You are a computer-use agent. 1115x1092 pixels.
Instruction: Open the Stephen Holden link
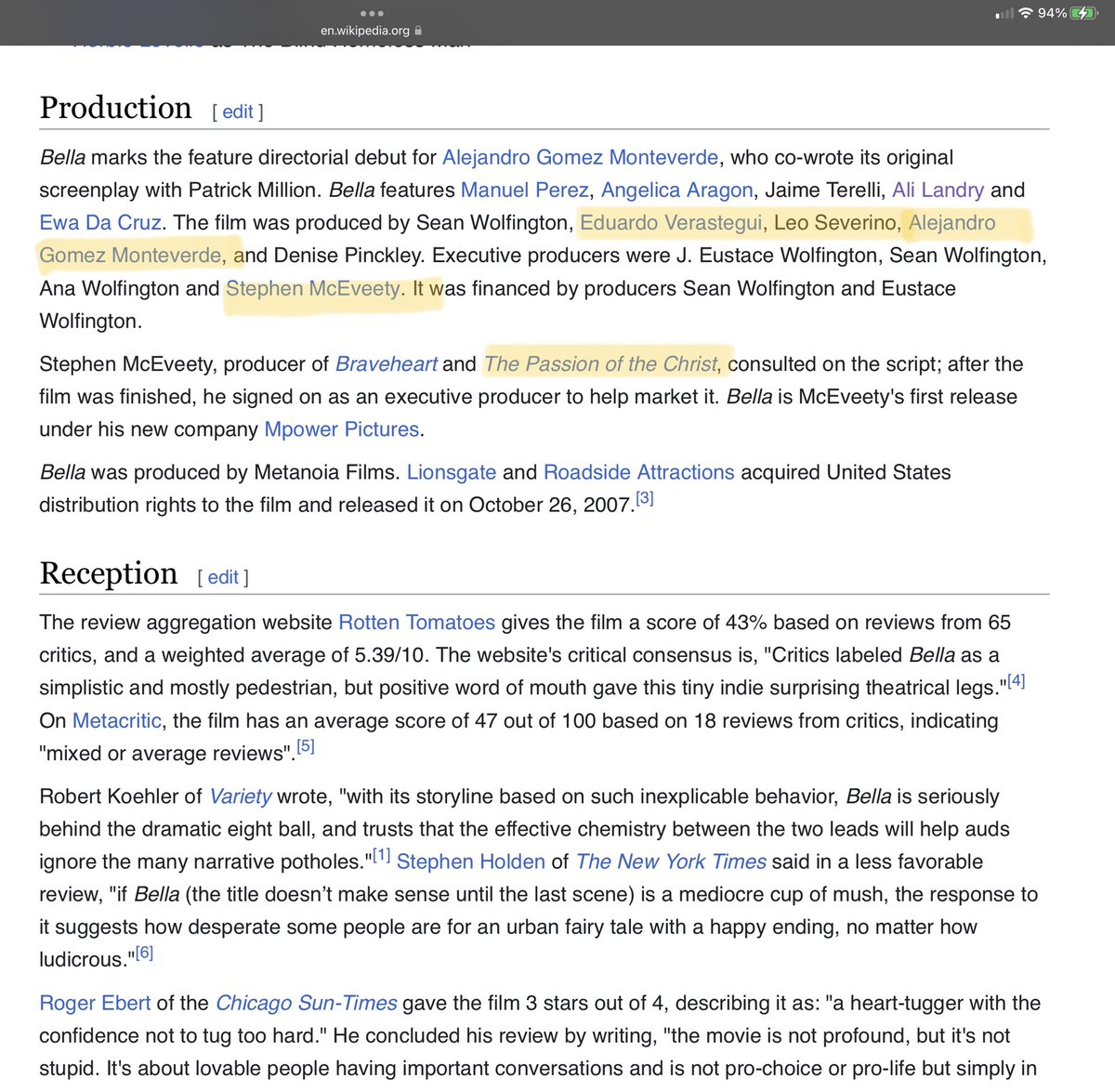click(x=471, y=862)
